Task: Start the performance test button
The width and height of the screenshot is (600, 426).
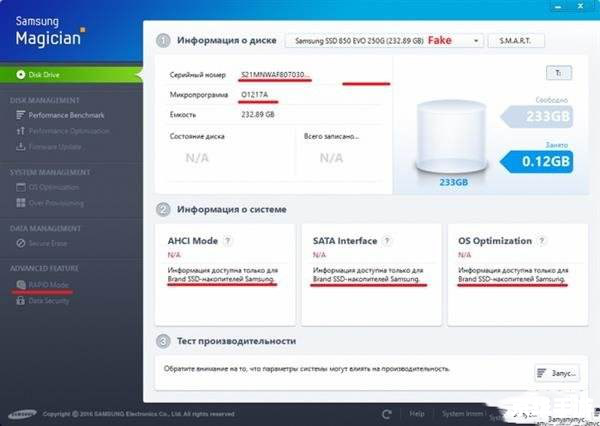Action: click(556, 373)
